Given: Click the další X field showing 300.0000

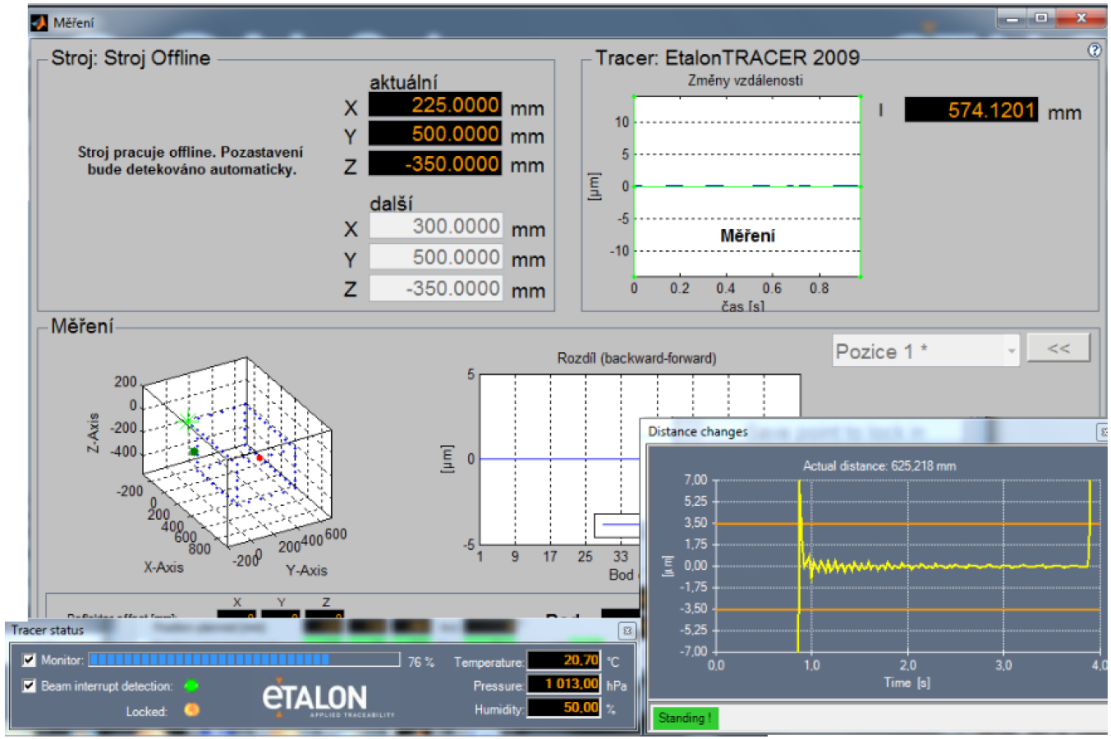Looking at the screenshot, I should tap(436, 227).
